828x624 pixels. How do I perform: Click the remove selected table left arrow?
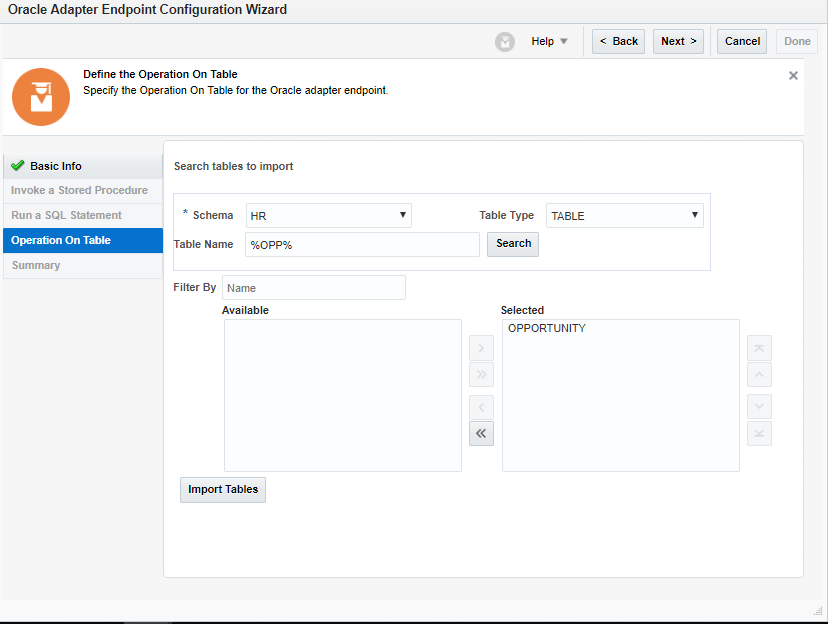(x=481, y=407)
